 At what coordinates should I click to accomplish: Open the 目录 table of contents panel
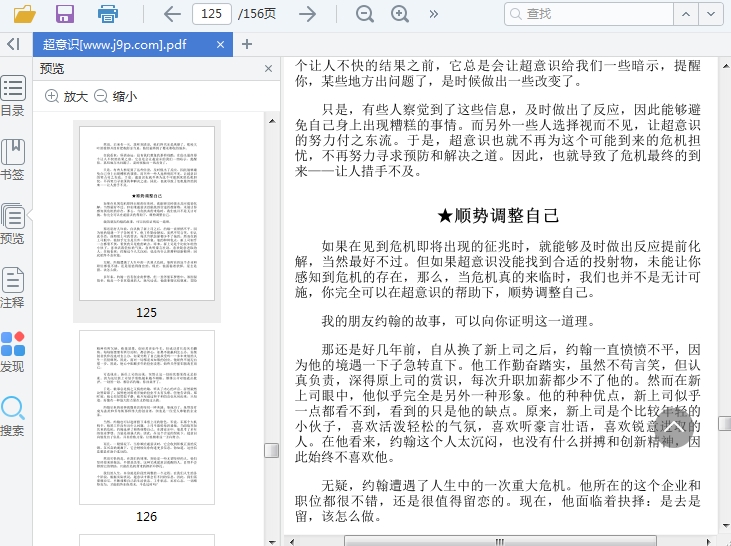pos(13,96)
